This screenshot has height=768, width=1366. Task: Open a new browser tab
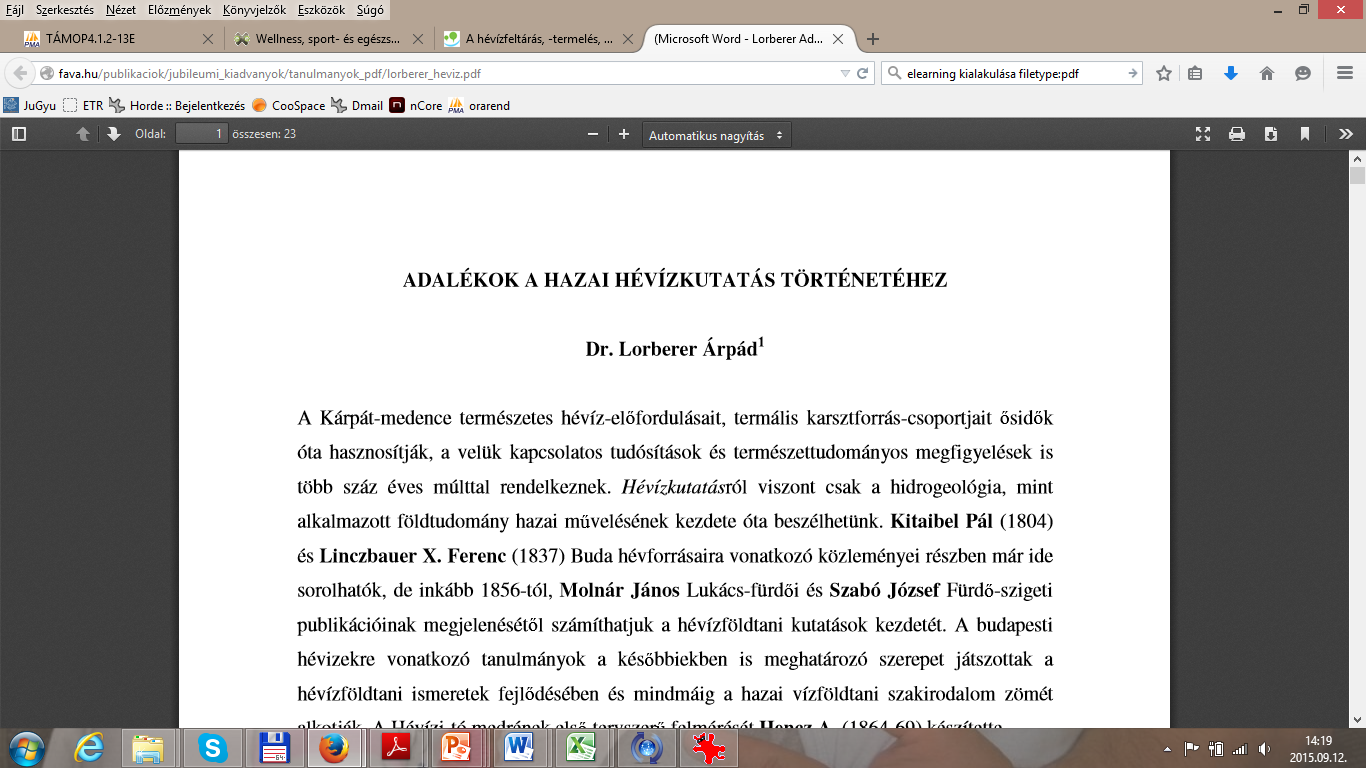coord(873,39)
